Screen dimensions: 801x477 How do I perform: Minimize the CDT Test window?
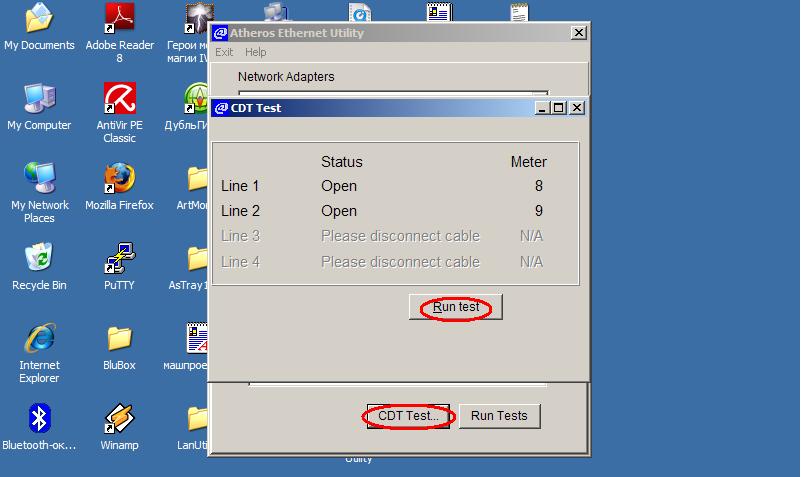pos(543,108)
